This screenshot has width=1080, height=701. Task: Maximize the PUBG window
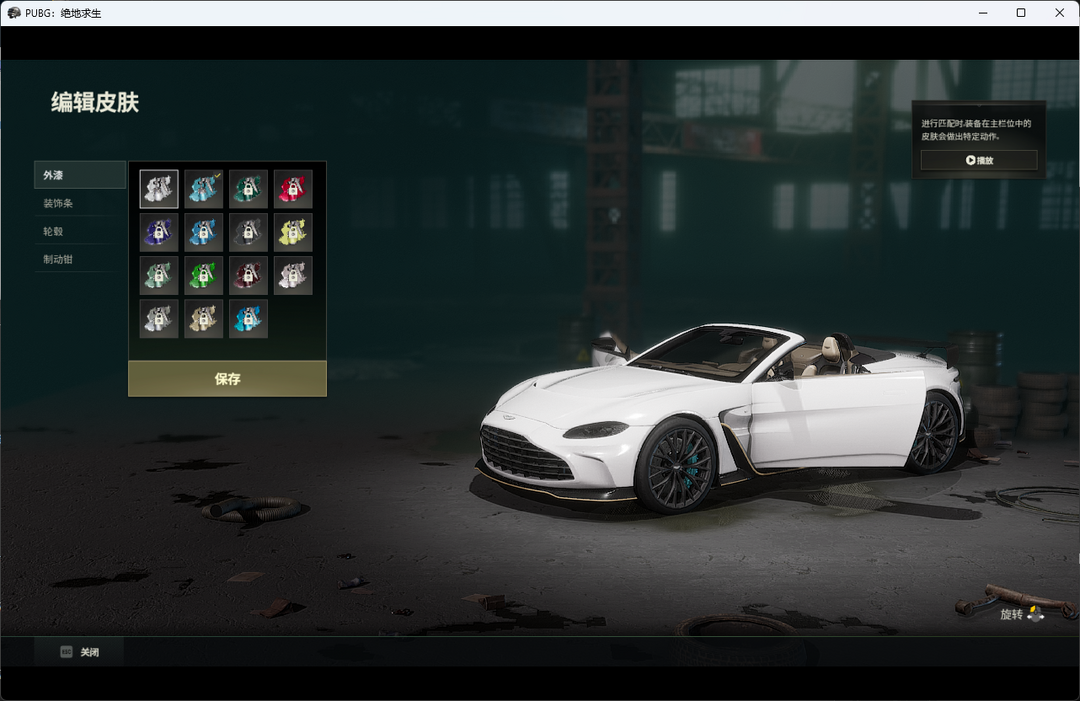tap(1021, 13)
